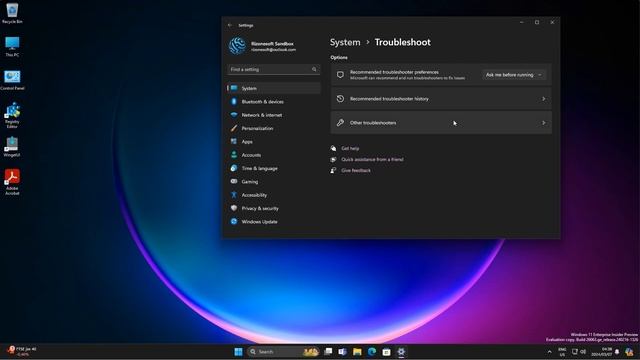The height and width of the screenshot is (360, 640).
Task: Open the Get help link
Action: (350, 149)
